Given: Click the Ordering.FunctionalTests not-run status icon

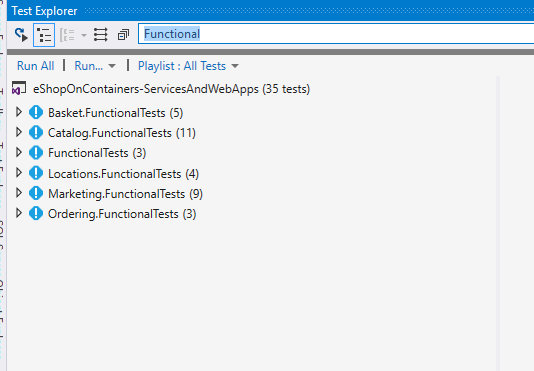Looking at the screenshot, I should pyautogui.click(x=36, y=213).
